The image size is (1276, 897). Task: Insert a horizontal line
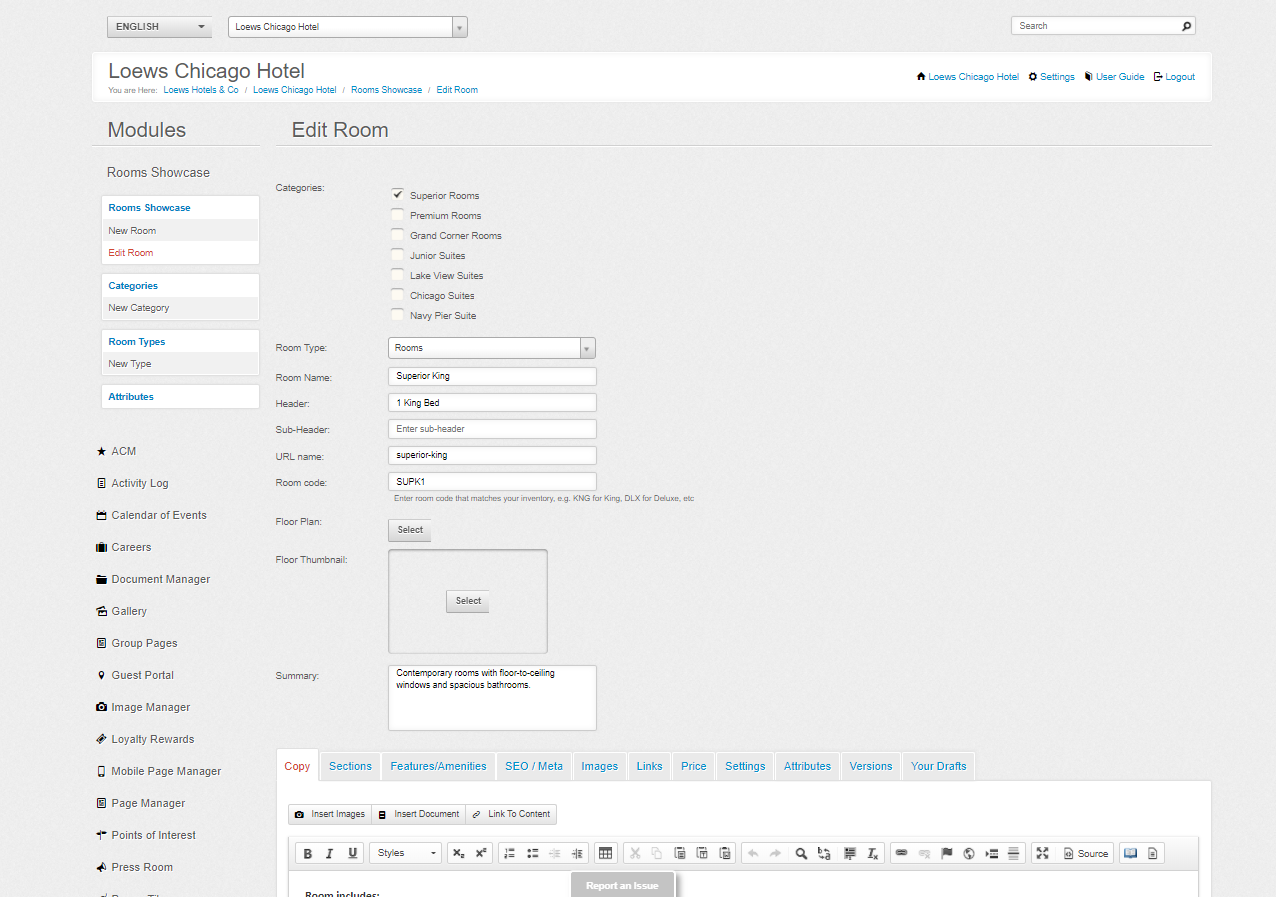click(1013, 853)
